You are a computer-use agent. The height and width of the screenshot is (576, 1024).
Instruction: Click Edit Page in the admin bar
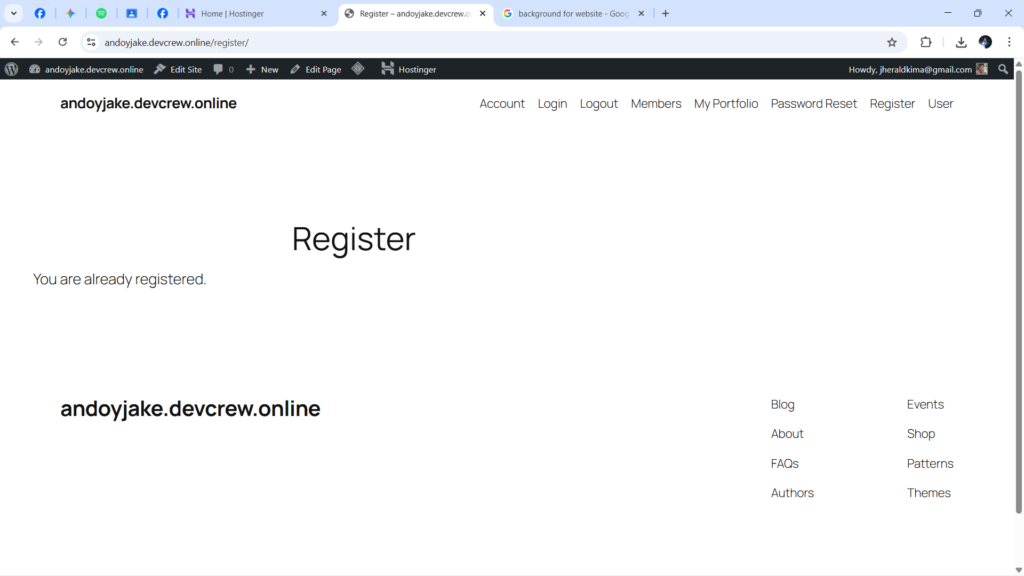tap(315, 69)
